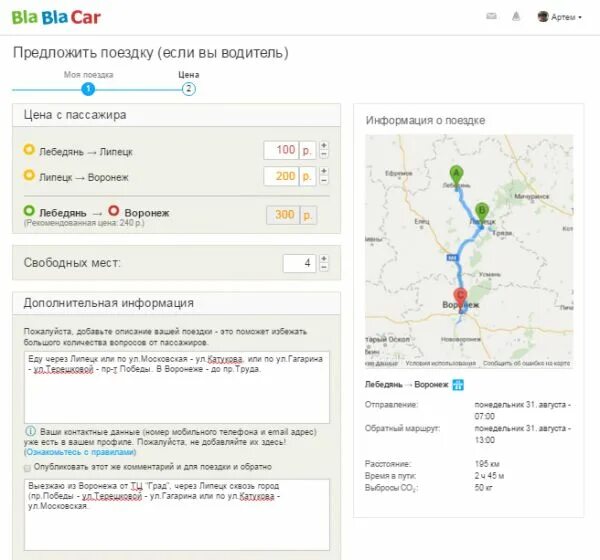Click the Свободных мест number field
The width and height of the screenshot is (600, 560).
point(299,263)
